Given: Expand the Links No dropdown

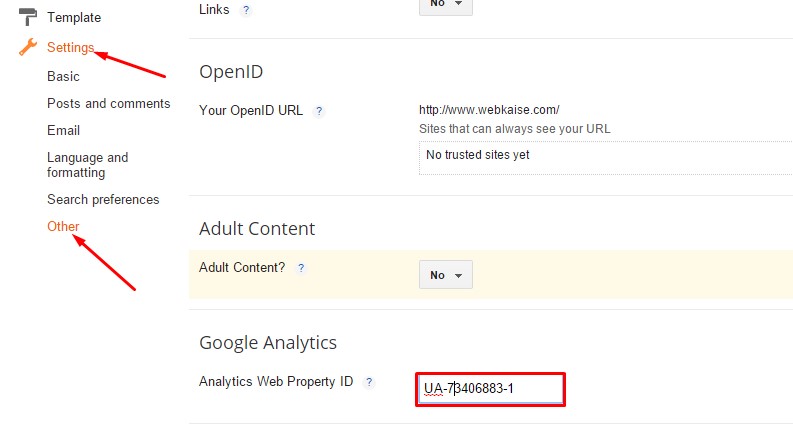Looking at the screenshot, I should point(445,5).
